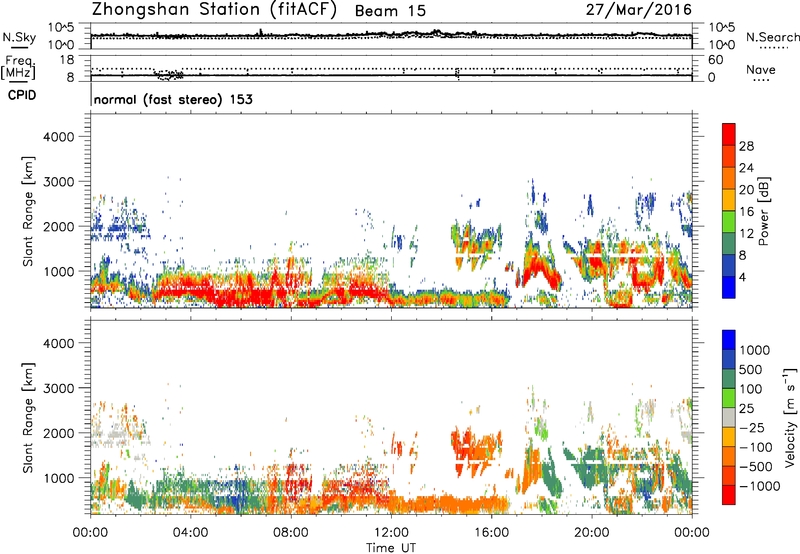800x554 pixels.
Task: Click the gray segment of Velocity colorbar
Action: (729, 418)
